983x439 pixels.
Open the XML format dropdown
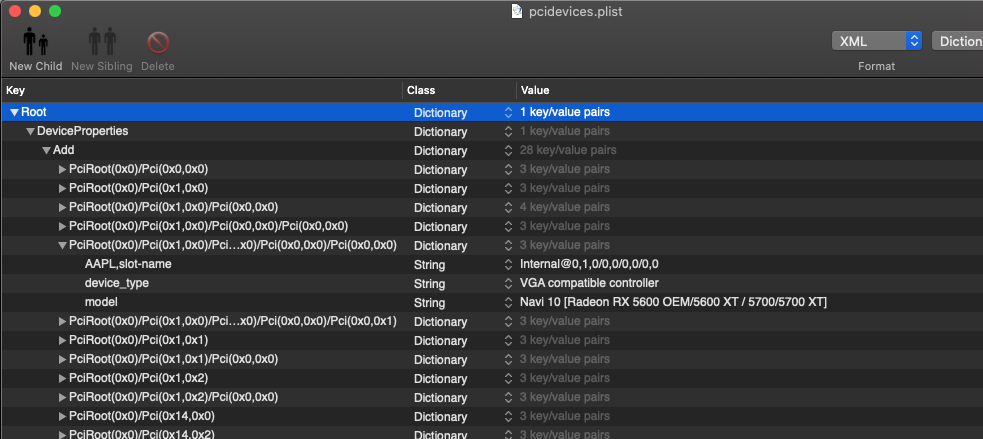point(876,41)
